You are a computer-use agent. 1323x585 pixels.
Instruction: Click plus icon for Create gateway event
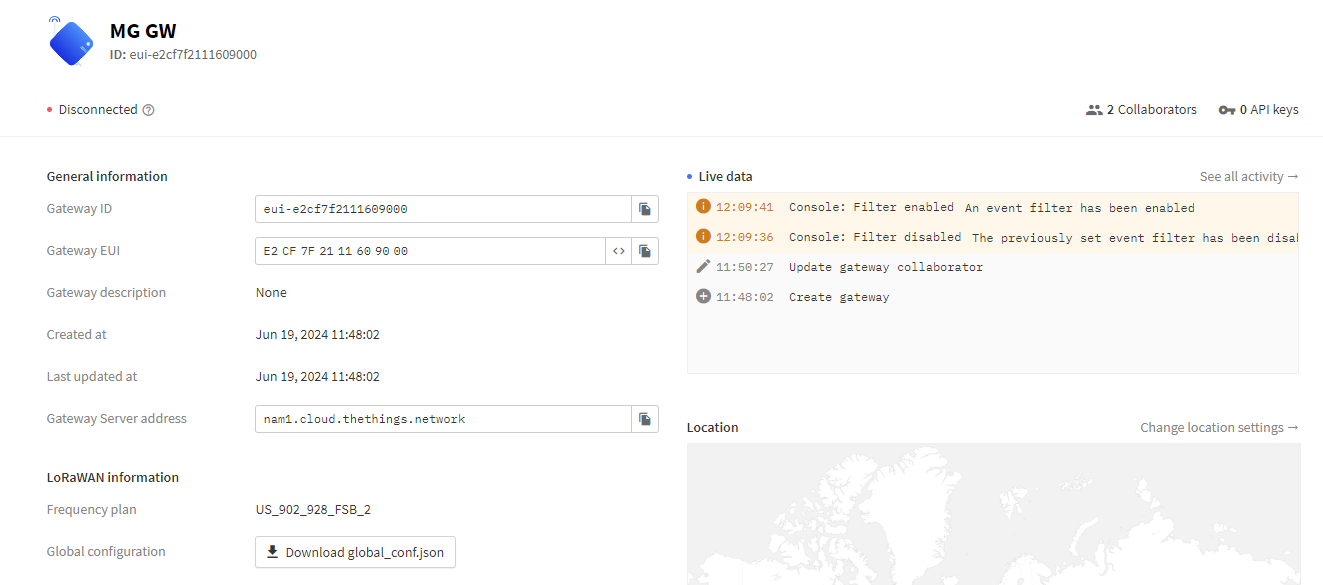703,297
